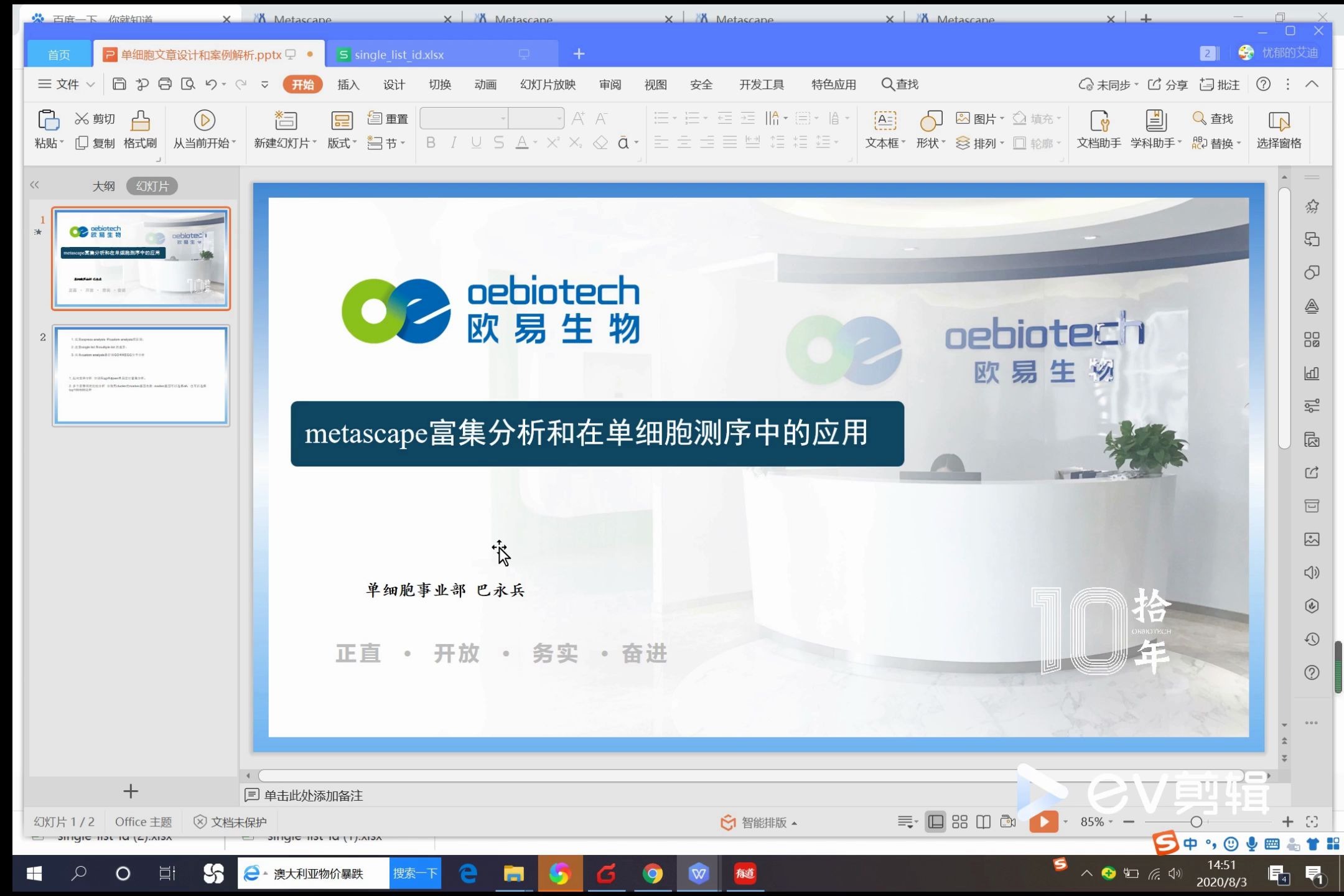
Task: Open the font size combo box
Action: (536, 118)
